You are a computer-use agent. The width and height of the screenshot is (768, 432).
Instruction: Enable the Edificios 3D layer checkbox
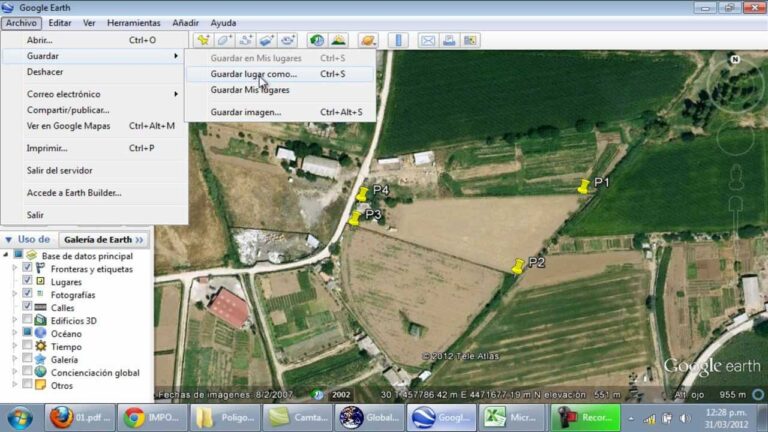pyautogui.click(x=27, y=320)
